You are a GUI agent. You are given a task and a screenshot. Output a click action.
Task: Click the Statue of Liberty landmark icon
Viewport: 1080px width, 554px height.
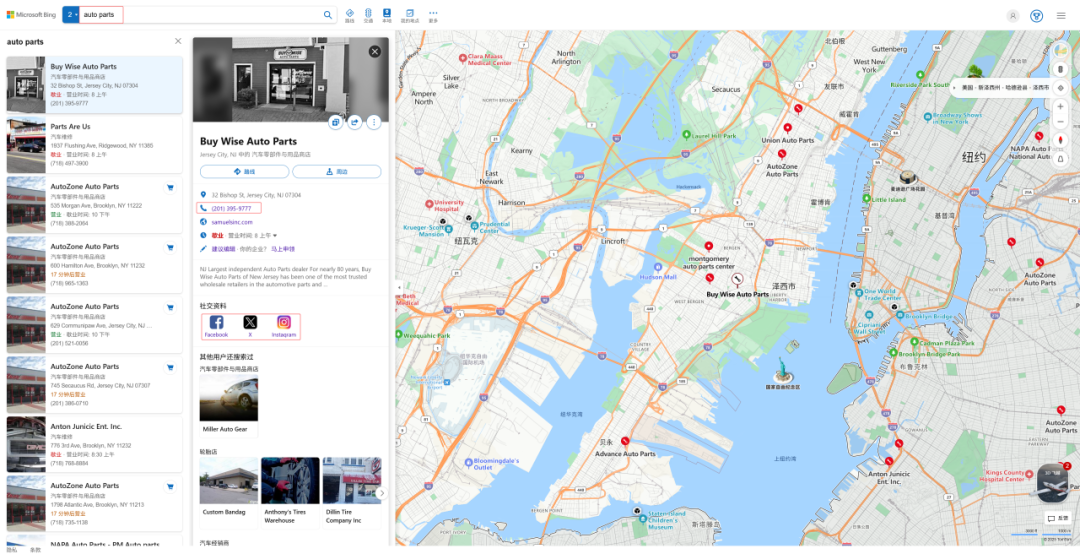pyautogui.click(x=782, y=371)
